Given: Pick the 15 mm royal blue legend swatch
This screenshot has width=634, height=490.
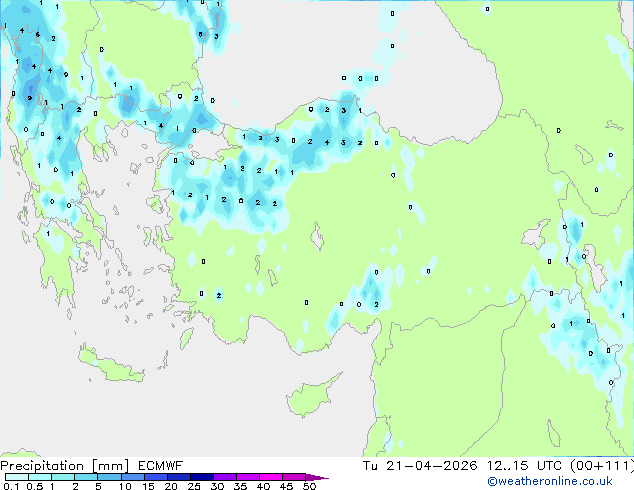Looking at the screenshot, I should [x=155, y=477].
